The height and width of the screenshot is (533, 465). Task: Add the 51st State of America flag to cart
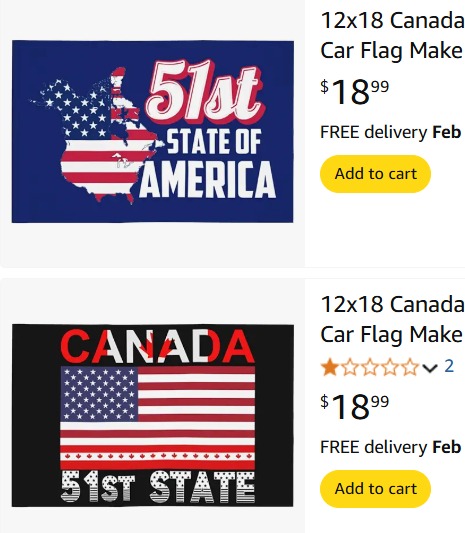(x=375, y=174)
